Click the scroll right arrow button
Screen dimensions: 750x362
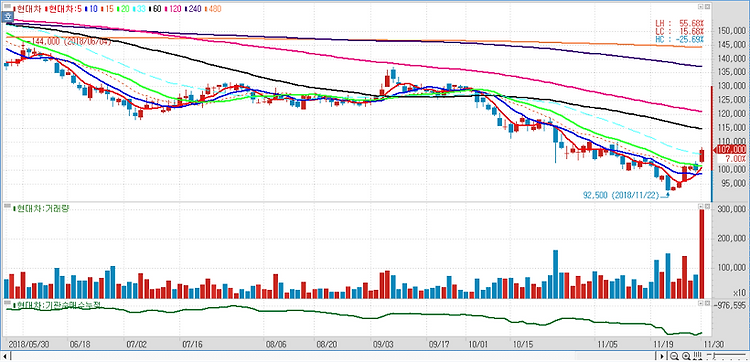point(662,356)
